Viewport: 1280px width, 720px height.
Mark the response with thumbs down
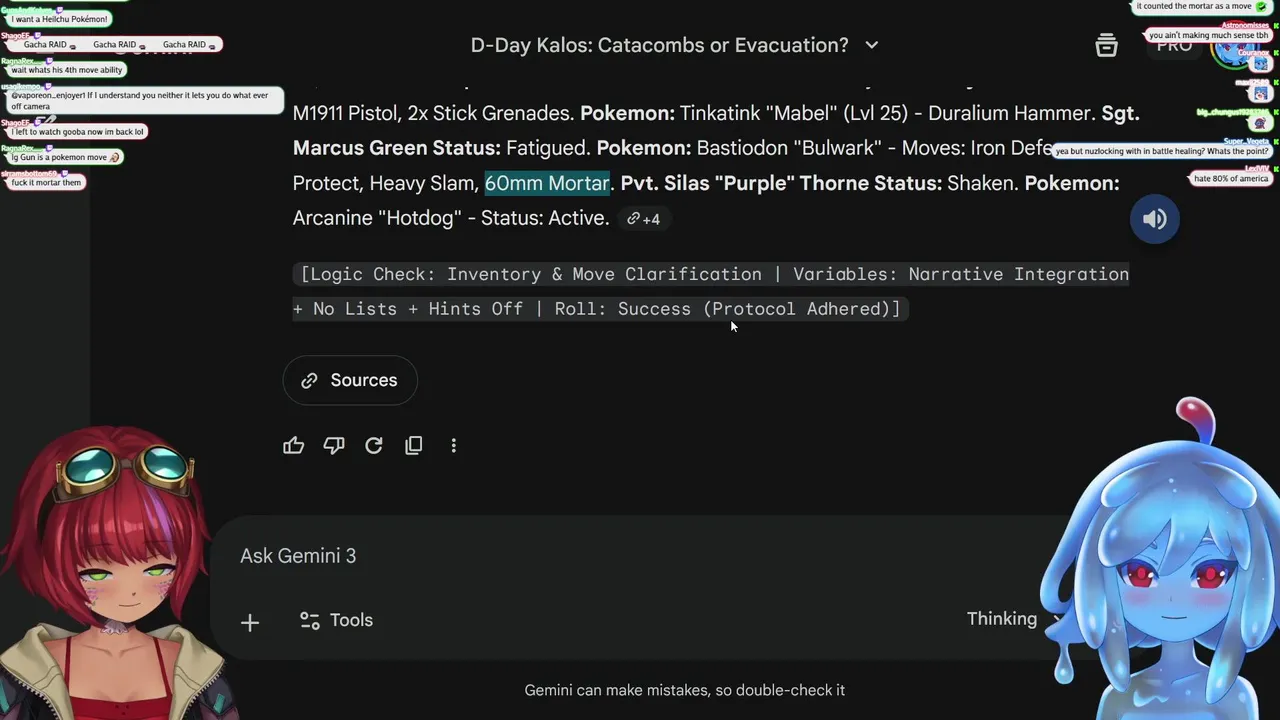pos(334,446)
